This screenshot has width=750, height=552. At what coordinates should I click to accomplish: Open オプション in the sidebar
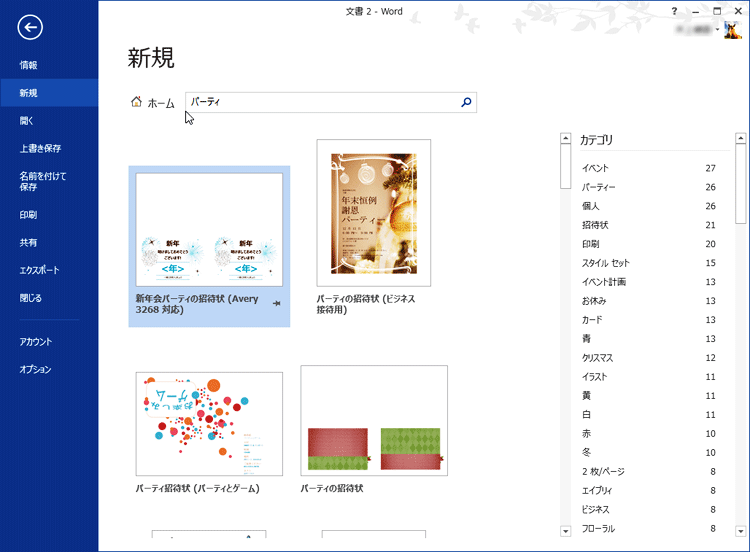[x=49, y=369]
